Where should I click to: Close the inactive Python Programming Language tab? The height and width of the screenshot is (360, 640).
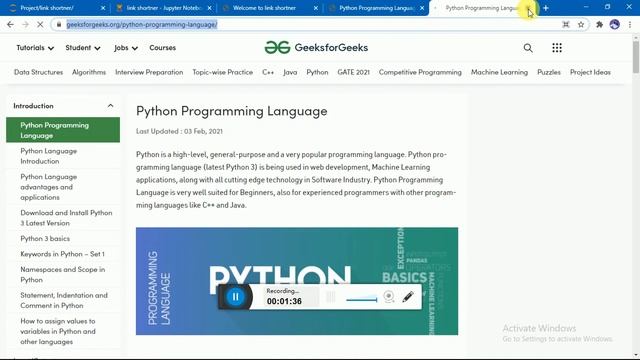click(422, 8)
